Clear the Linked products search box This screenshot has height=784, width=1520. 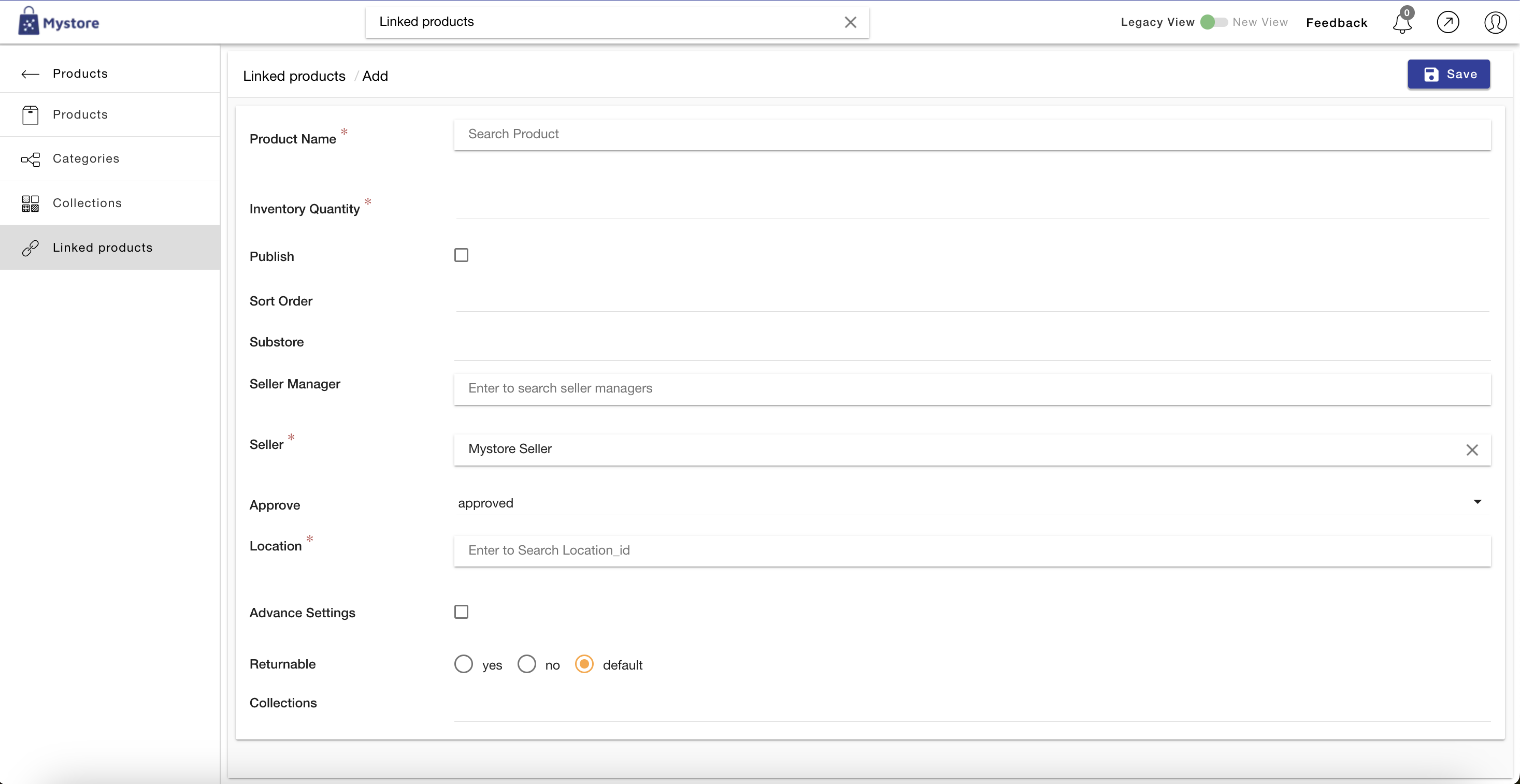[850, 22]
